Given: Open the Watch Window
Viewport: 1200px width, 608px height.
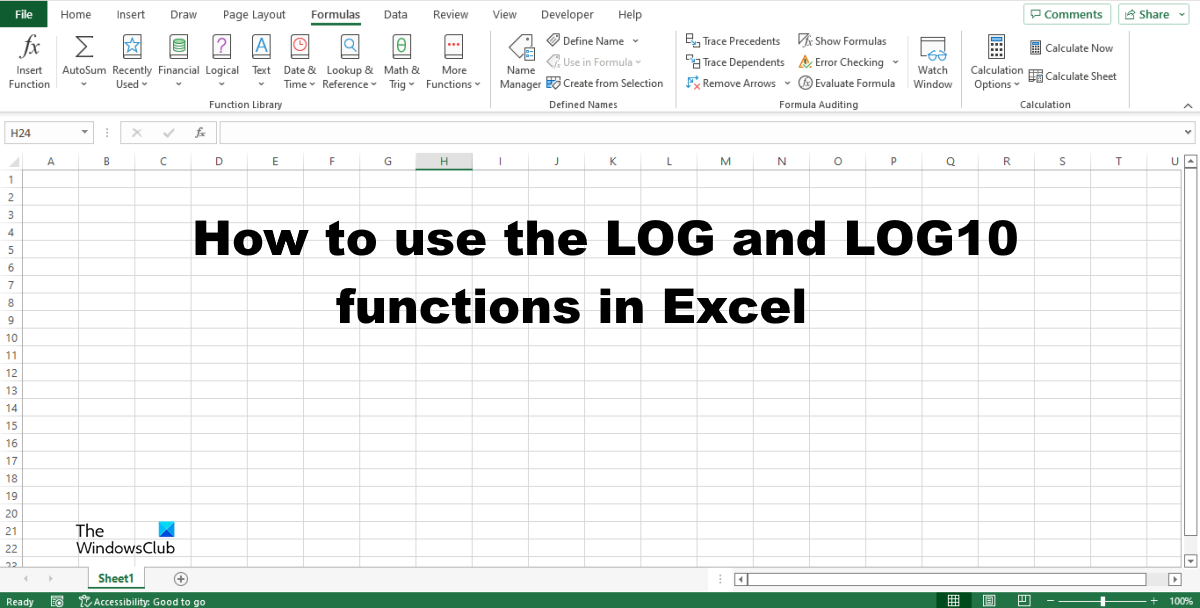Looking at the screenshot, I should tap(933, 60).
